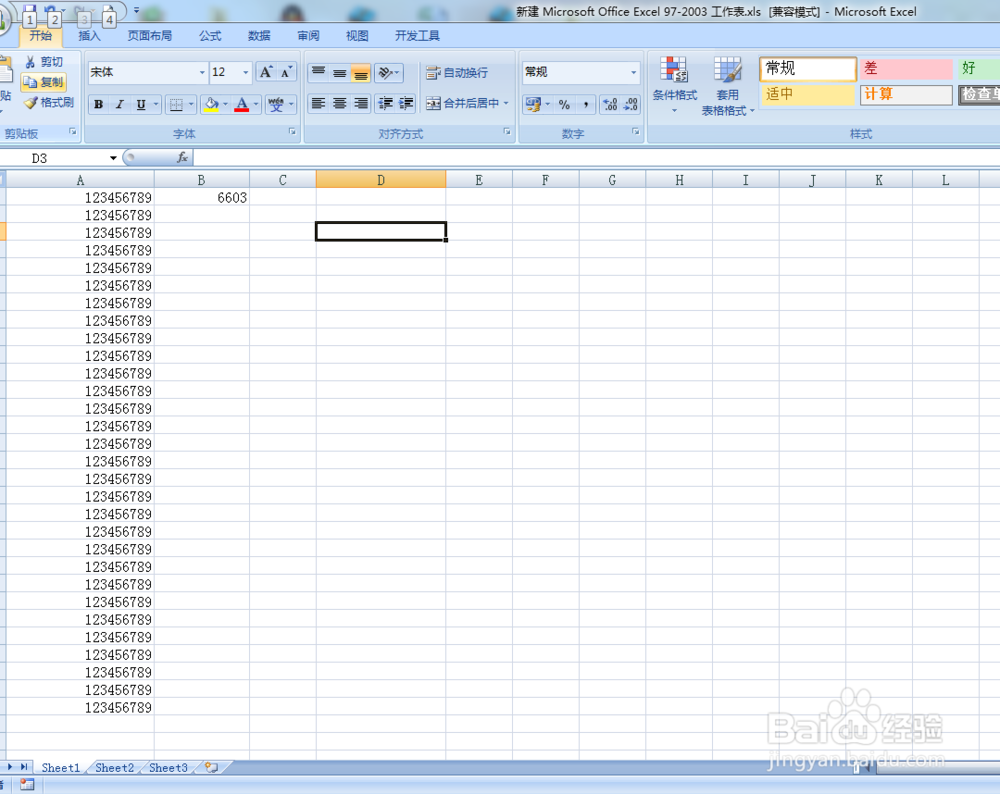
Task: Click the Insert Worksheet tab icon
Action: pyautogui.click(x=211, y=767)
